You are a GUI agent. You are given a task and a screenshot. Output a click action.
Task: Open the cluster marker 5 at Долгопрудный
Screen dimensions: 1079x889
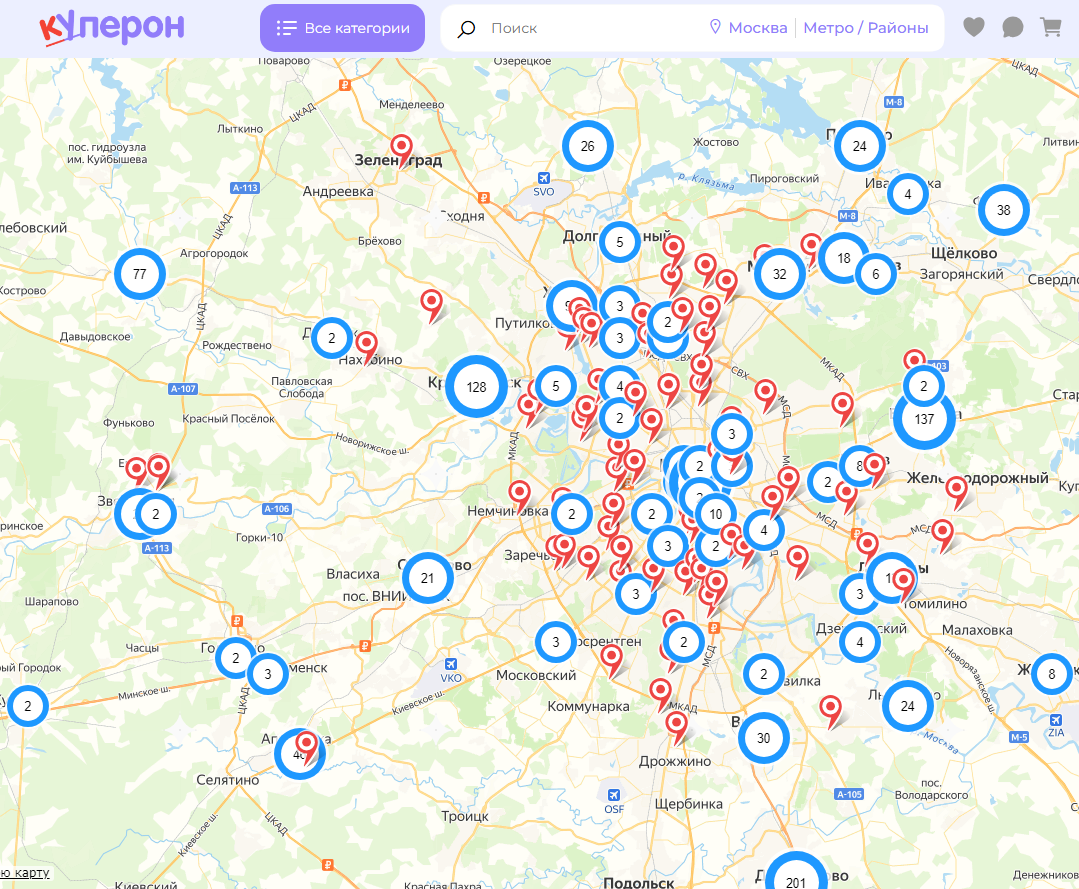click(x=620, y=242)
